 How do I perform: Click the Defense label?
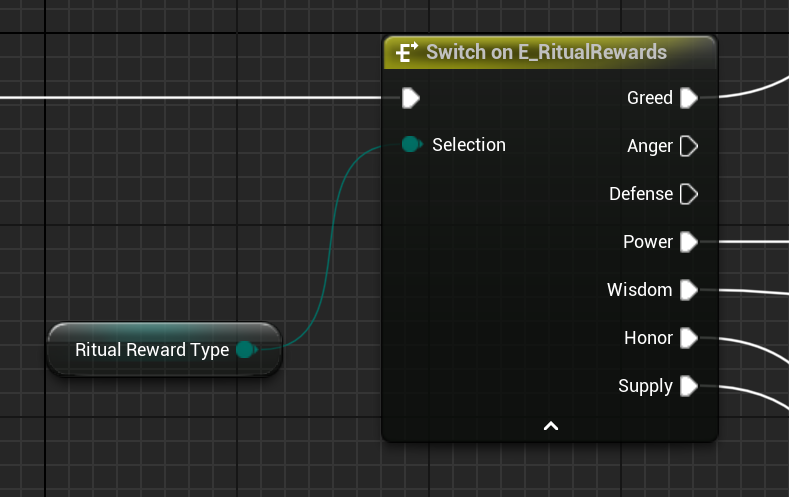(641, 194)
